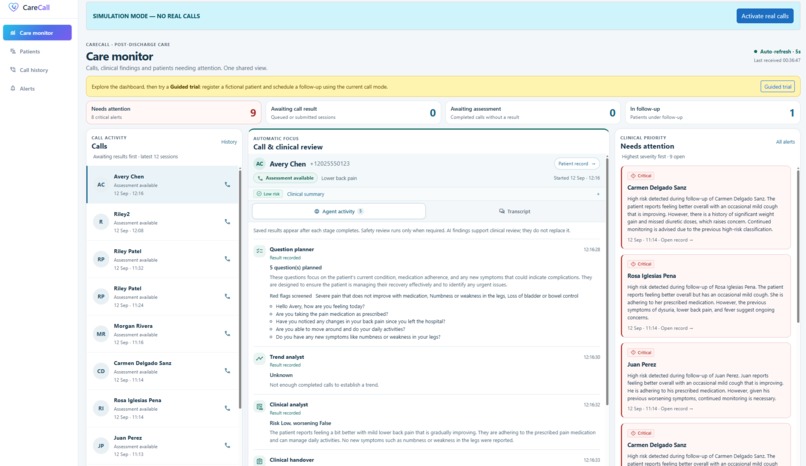The width and height of the screenshot is (806, 466).
Task: Select Riley Patel call from 12 Sep 11:24
Action: [162, 296]
